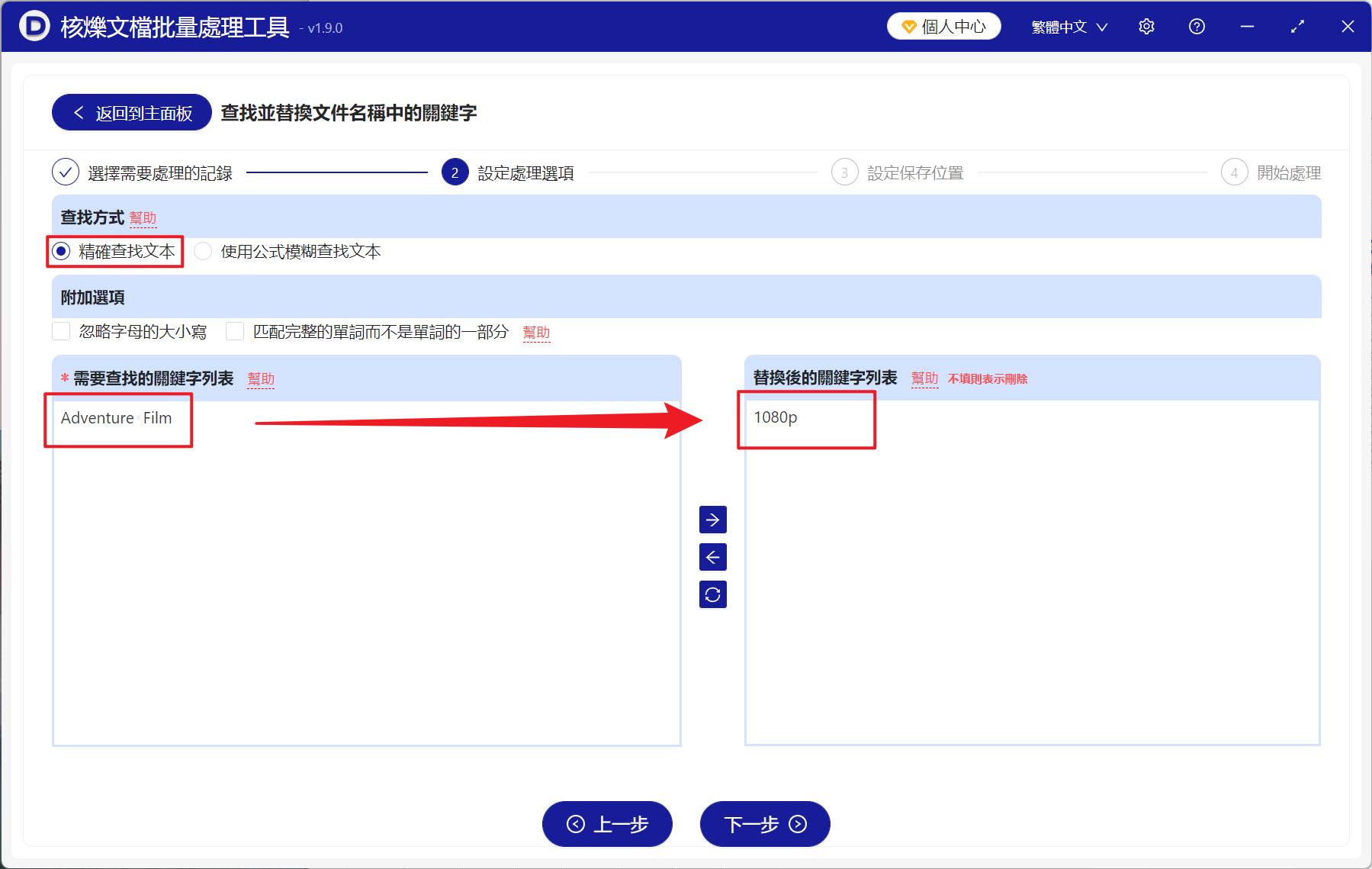The height and width of the screenshot is (869, 1372).
Task: Click 返回到主面板 to go back
Action: 130,111
